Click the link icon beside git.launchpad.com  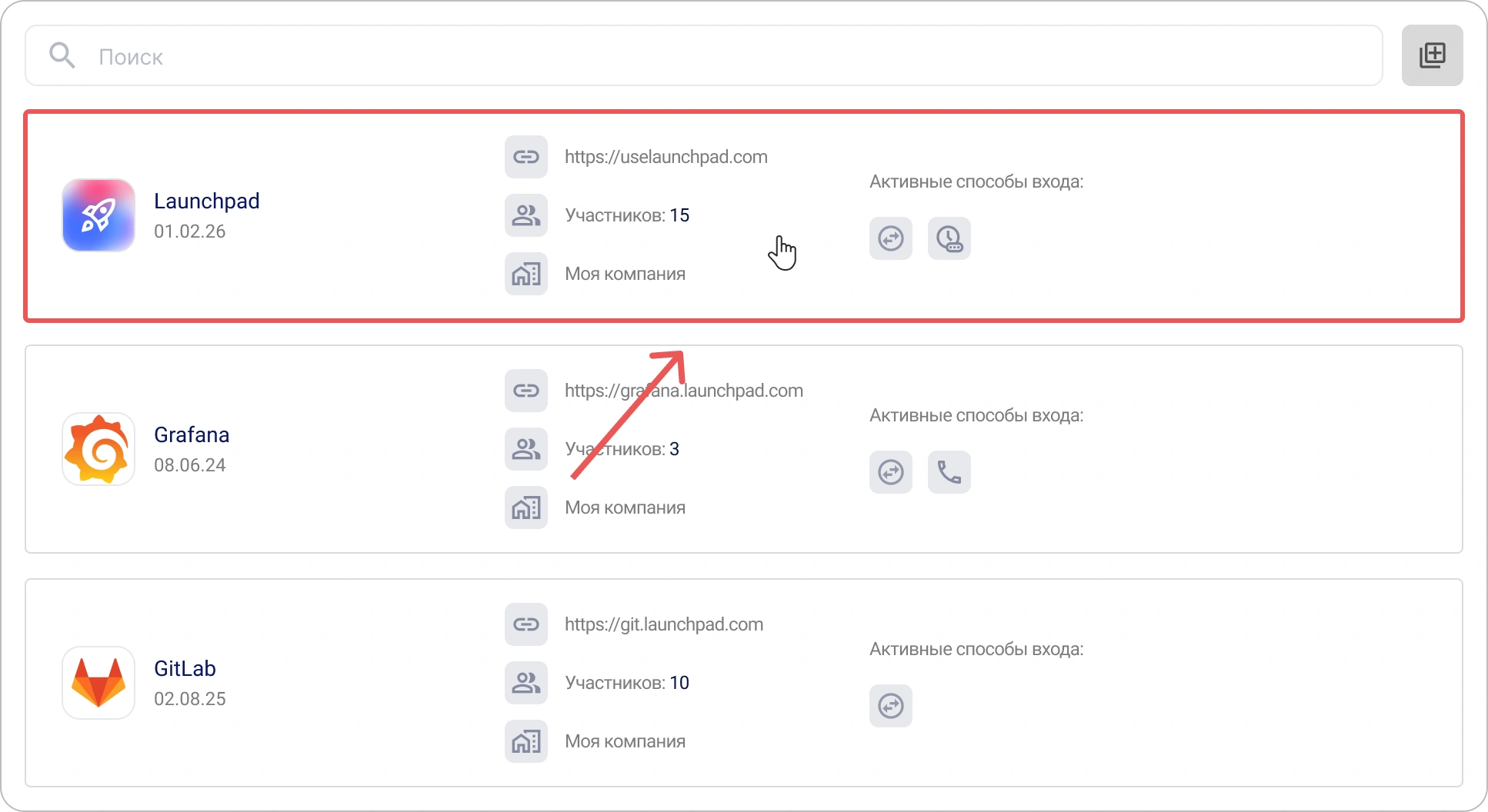click(x=525, y=624)
